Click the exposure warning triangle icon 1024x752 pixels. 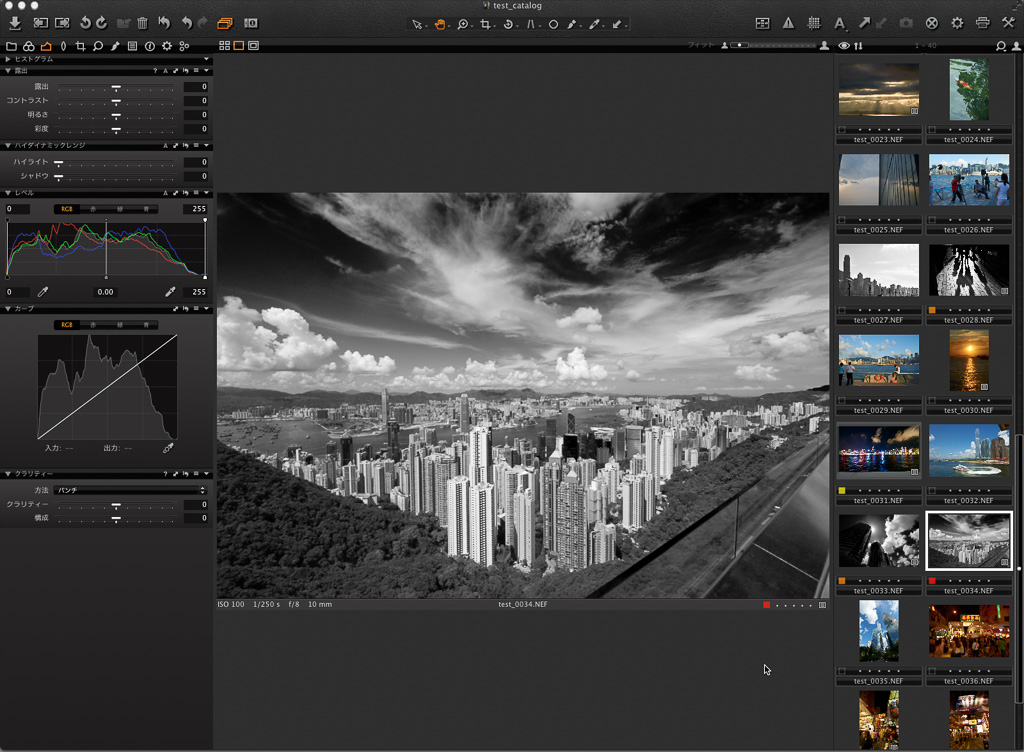click(788, 23)
